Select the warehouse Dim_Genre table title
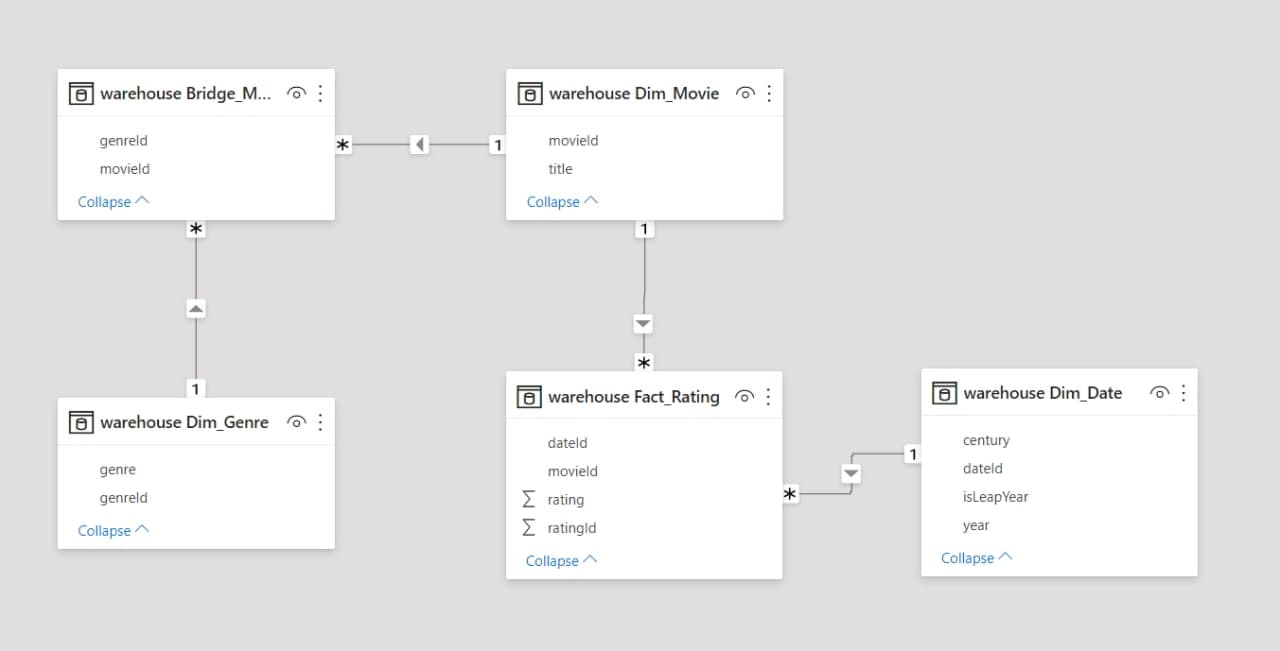Image resolution: width=1280 pixels, height=651 pixels. [184, 423]
